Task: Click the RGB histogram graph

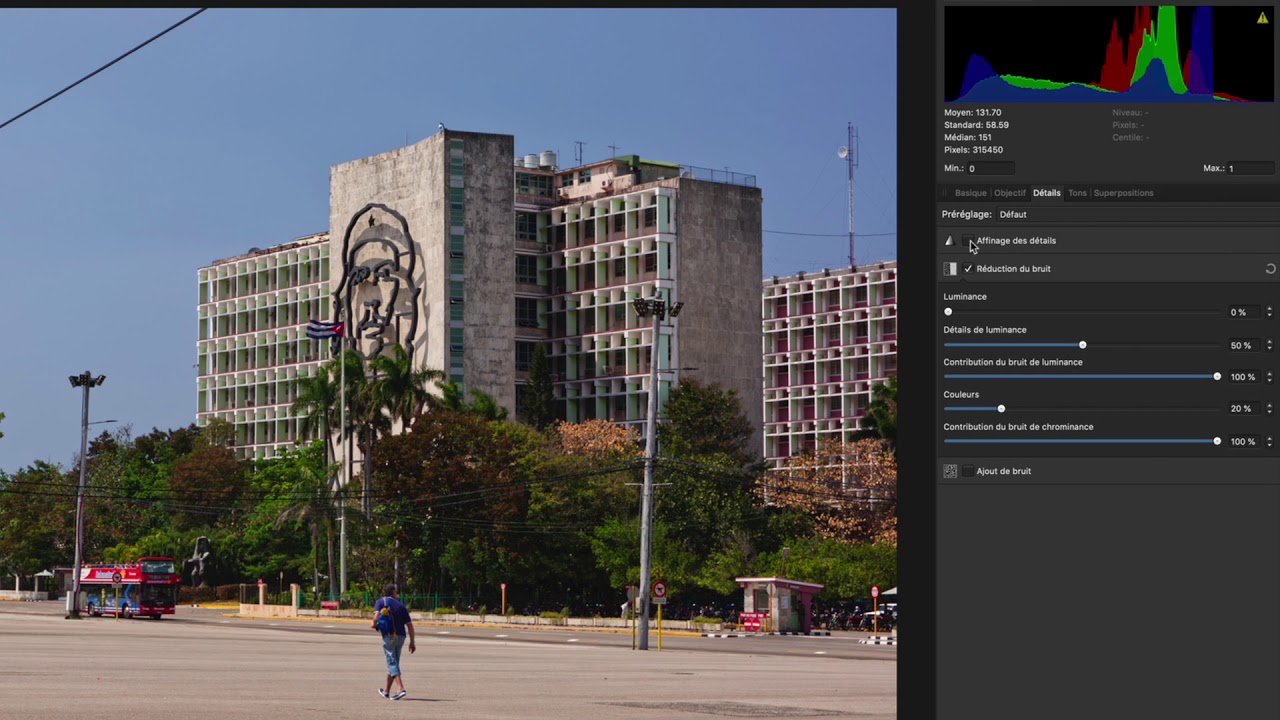Action: tap(1109, 54)
